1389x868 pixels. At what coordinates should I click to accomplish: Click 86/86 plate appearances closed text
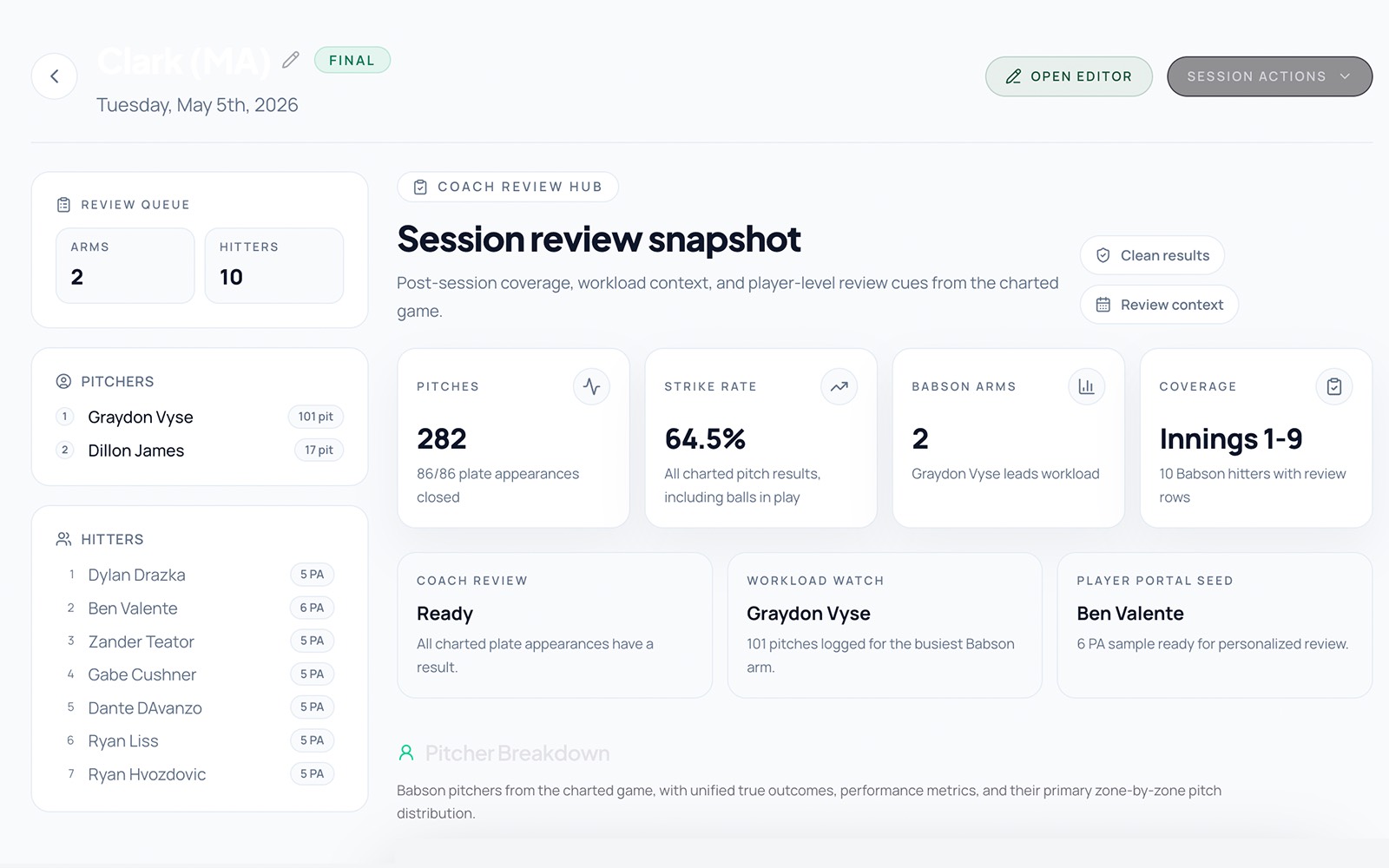coord(497,485)
